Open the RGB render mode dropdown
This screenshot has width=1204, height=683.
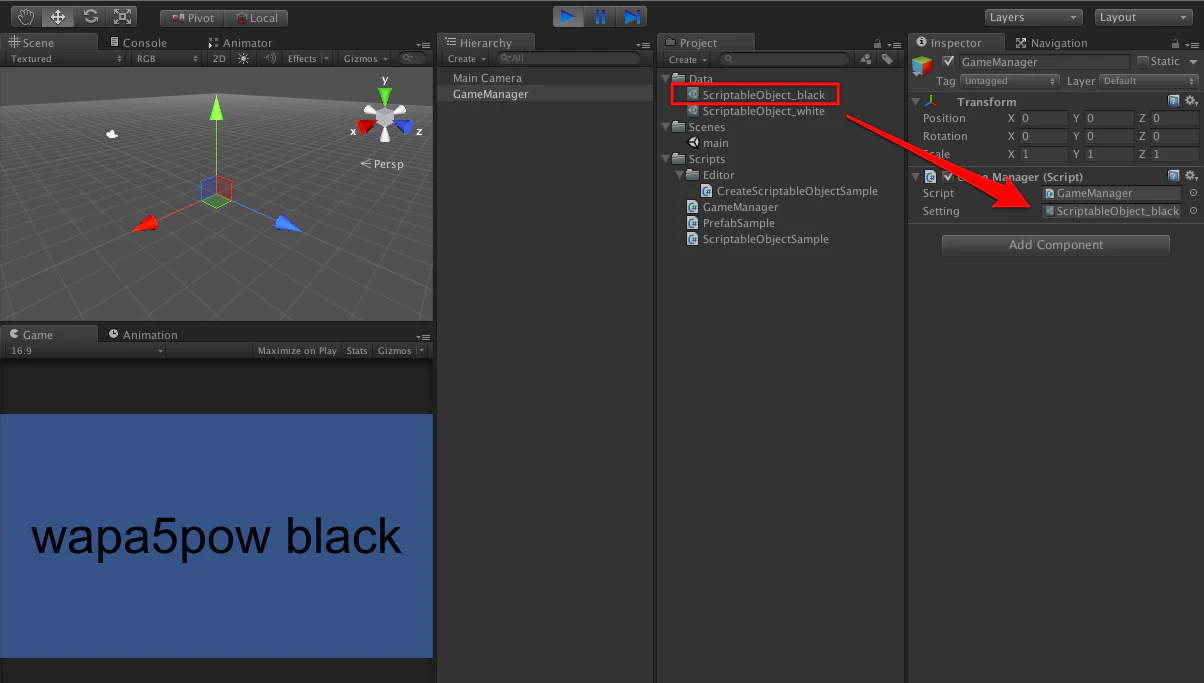coord(167,59)
